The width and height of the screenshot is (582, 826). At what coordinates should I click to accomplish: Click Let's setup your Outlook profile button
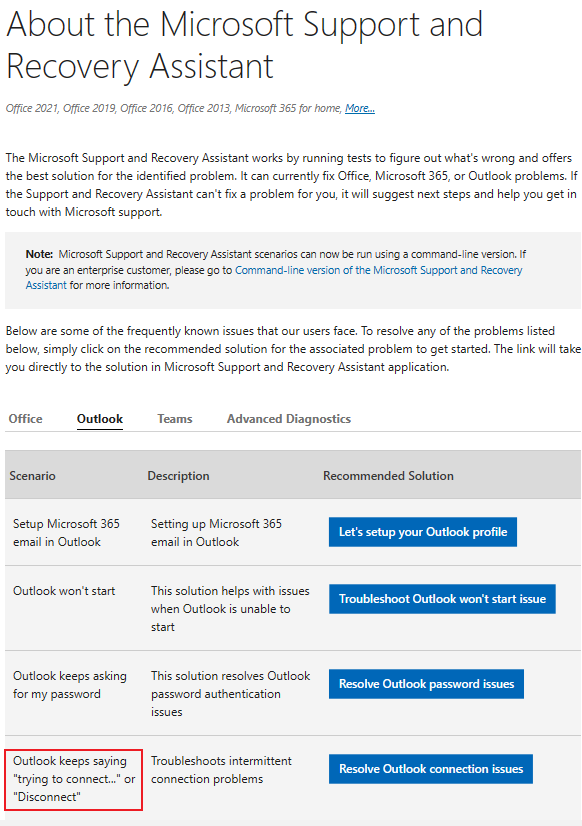coord(422,531)
